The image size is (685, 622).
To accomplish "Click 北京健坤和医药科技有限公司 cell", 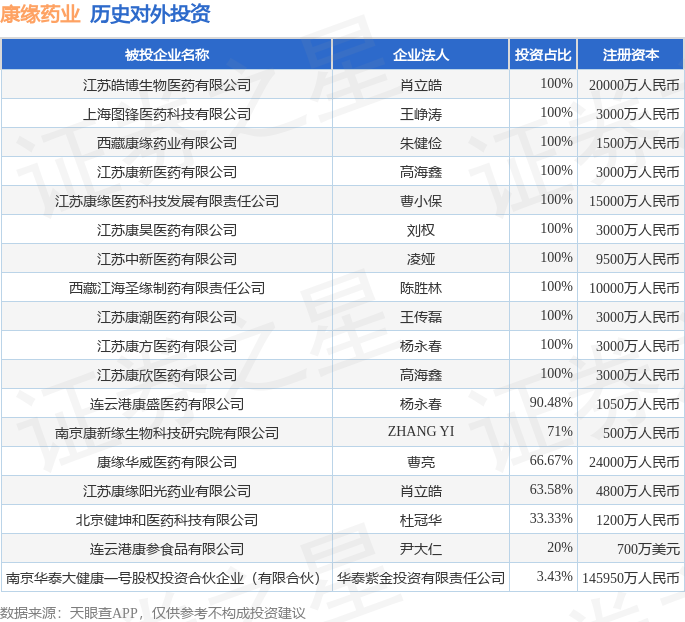I will pos(166,520).
